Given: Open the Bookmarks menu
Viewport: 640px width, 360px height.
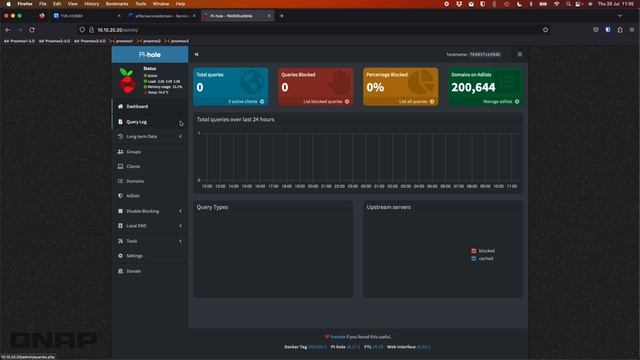Looking at the screenshot, I should point(117,4).
